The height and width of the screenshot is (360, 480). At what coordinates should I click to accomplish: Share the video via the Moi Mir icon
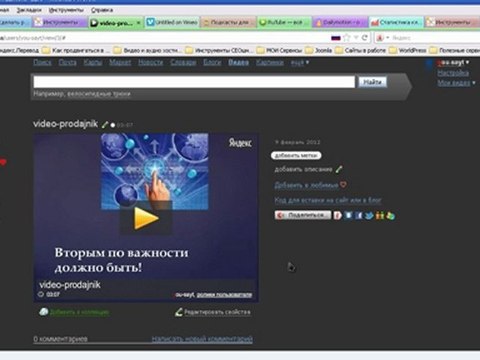[x=390, y=216]
